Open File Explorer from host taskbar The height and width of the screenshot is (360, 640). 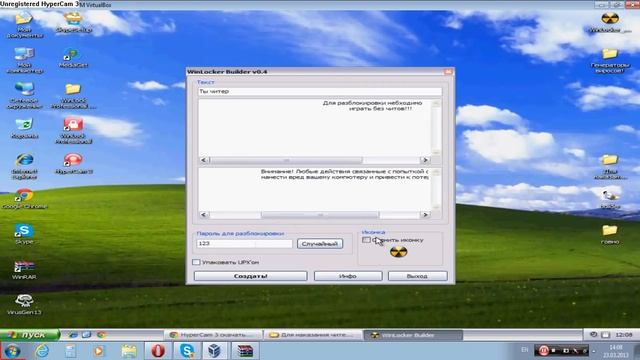coord(128,351)
